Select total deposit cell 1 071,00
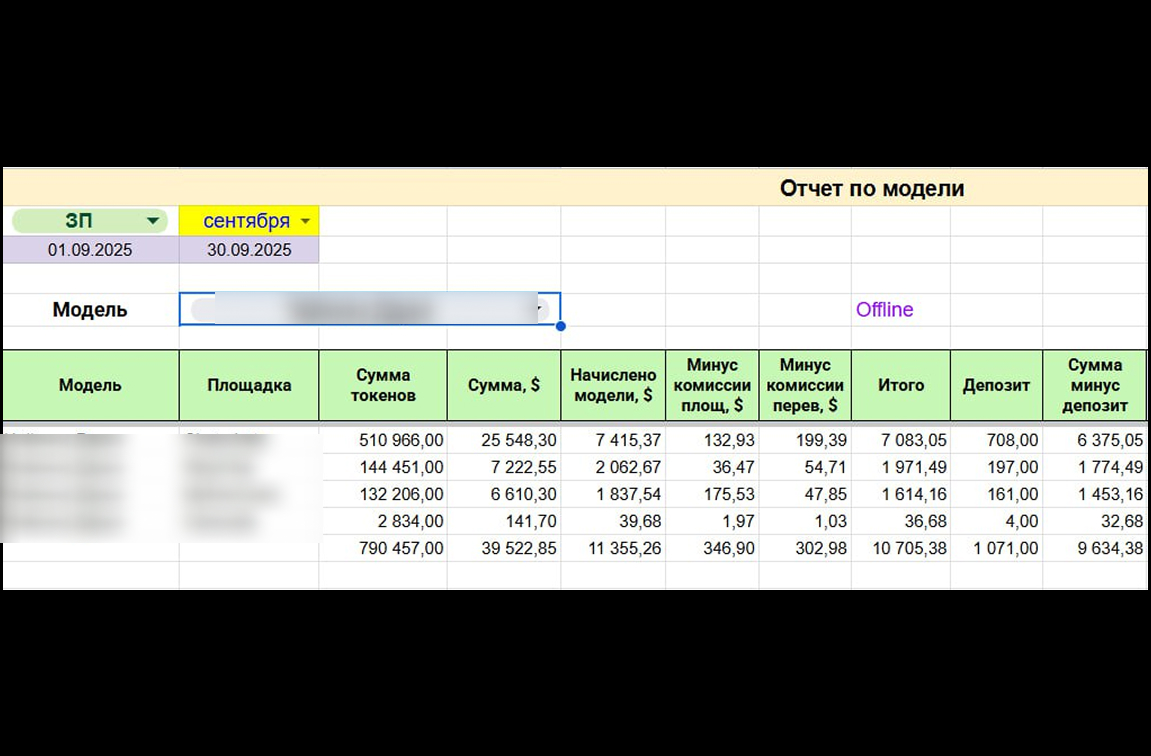The height and width of the screenshot is (756, 1151). pos(996,549)
